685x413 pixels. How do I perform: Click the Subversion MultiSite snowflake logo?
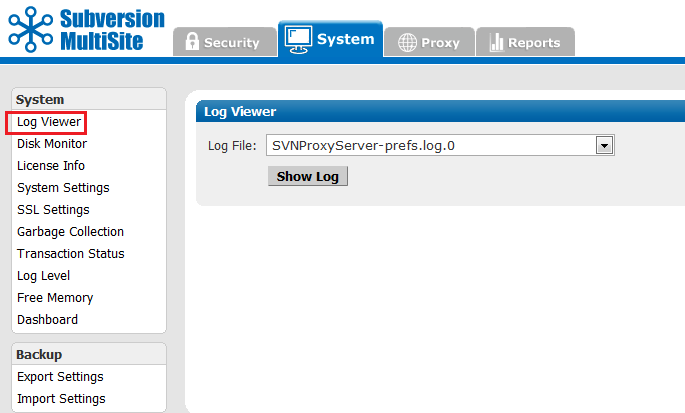point(31,29)
